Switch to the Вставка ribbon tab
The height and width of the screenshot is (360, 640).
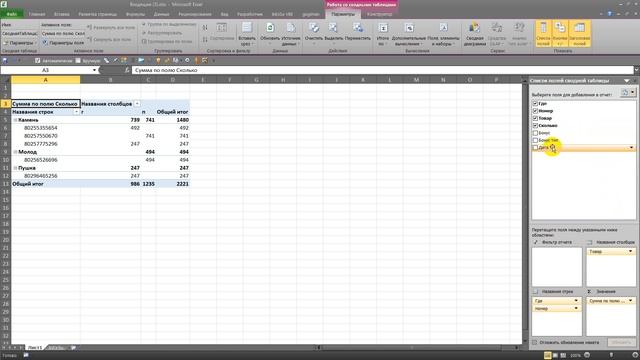(x=62, y=14)
